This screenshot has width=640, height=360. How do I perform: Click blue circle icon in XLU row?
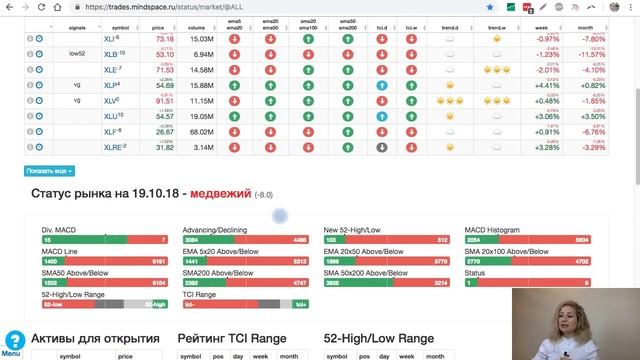click(x=39, y=116)
